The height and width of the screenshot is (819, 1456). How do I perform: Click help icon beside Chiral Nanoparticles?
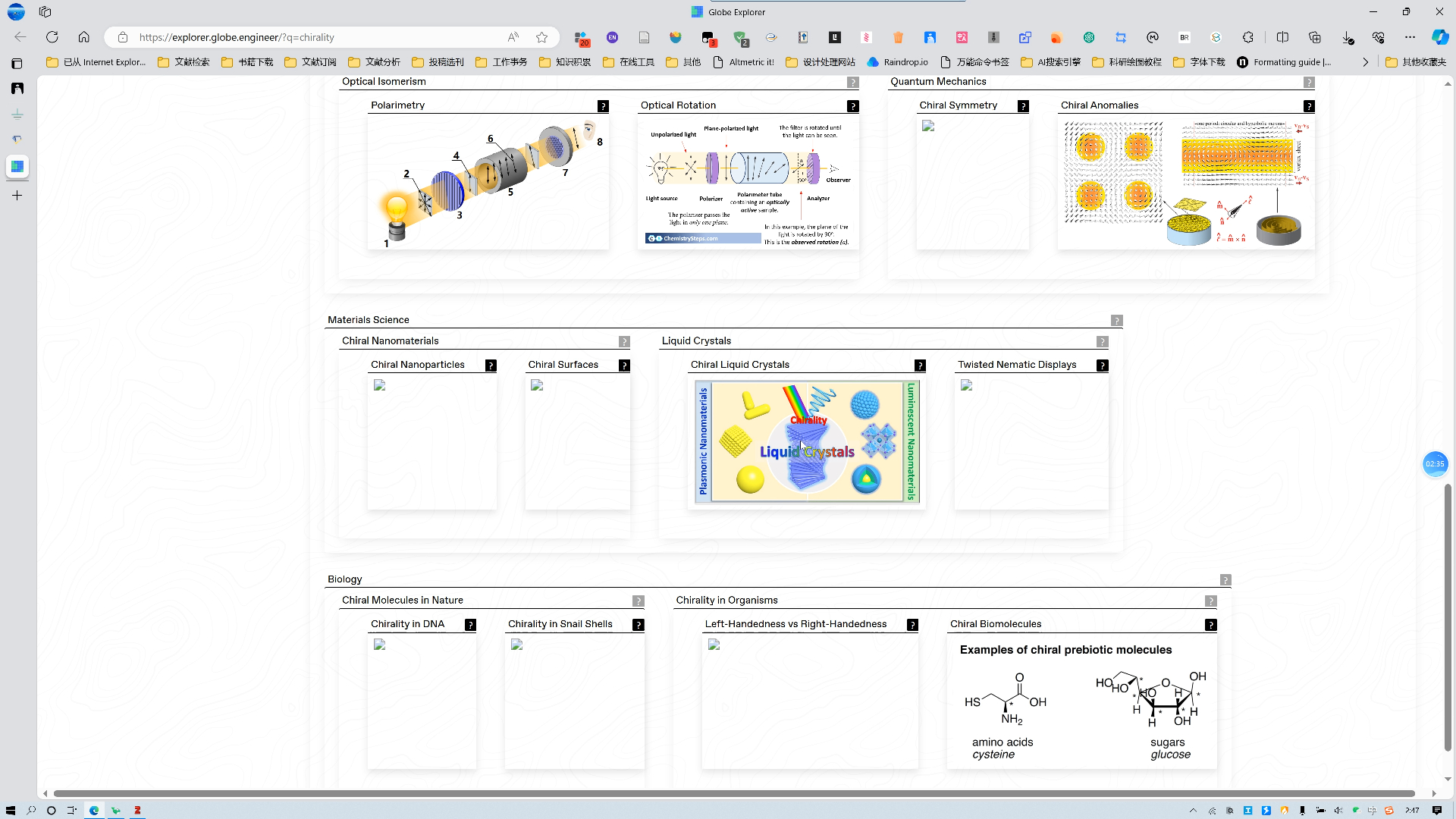491,366
